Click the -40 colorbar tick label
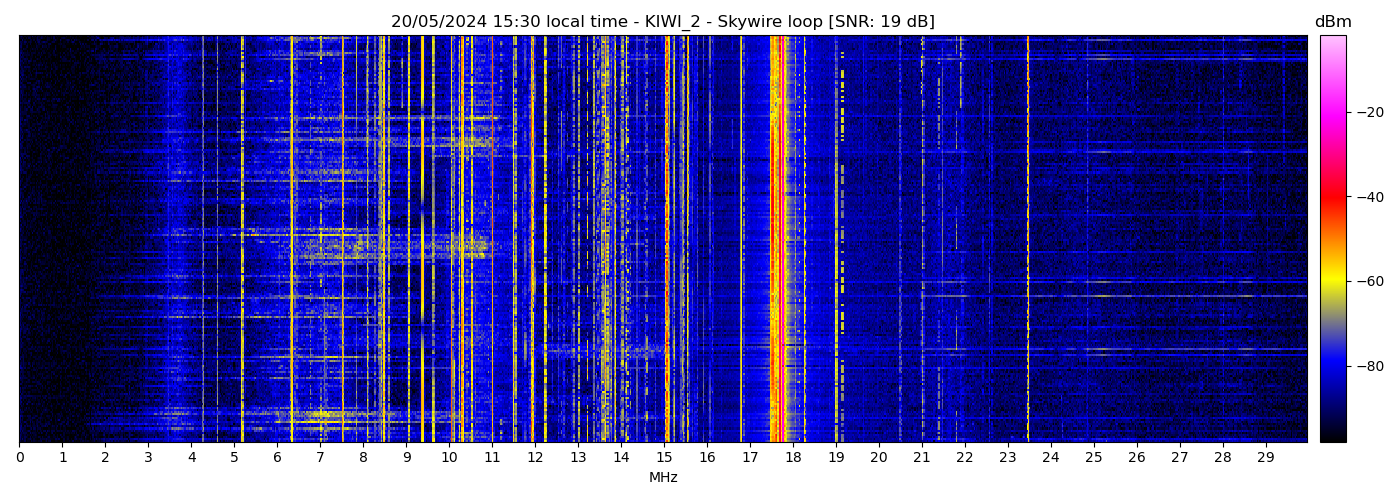 coord(1366,198)
